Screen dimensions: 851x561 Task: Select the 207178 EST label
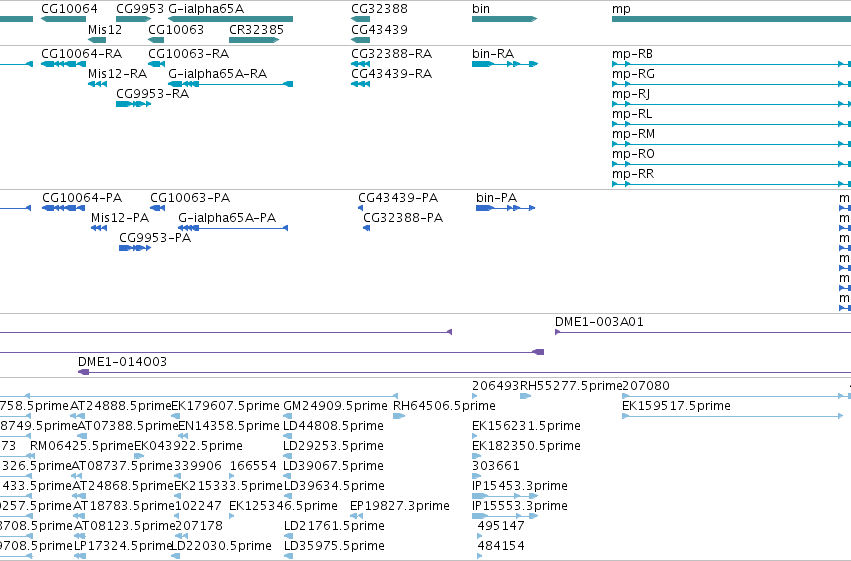point(199,526)
